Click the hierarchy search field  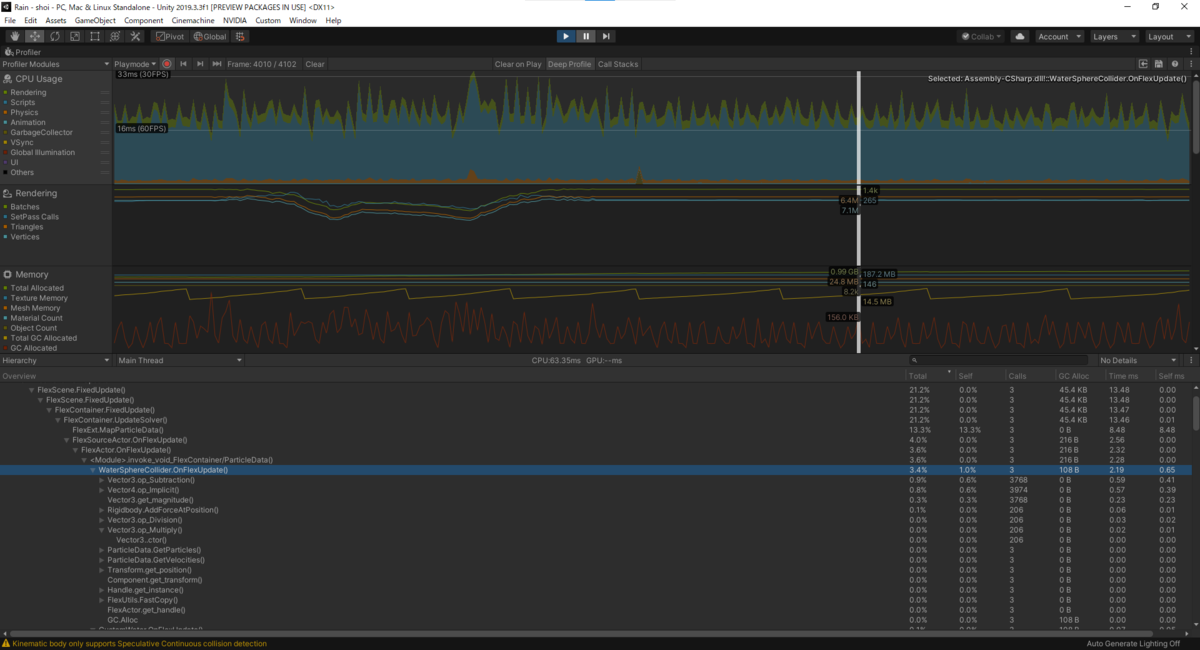[998, 360]
